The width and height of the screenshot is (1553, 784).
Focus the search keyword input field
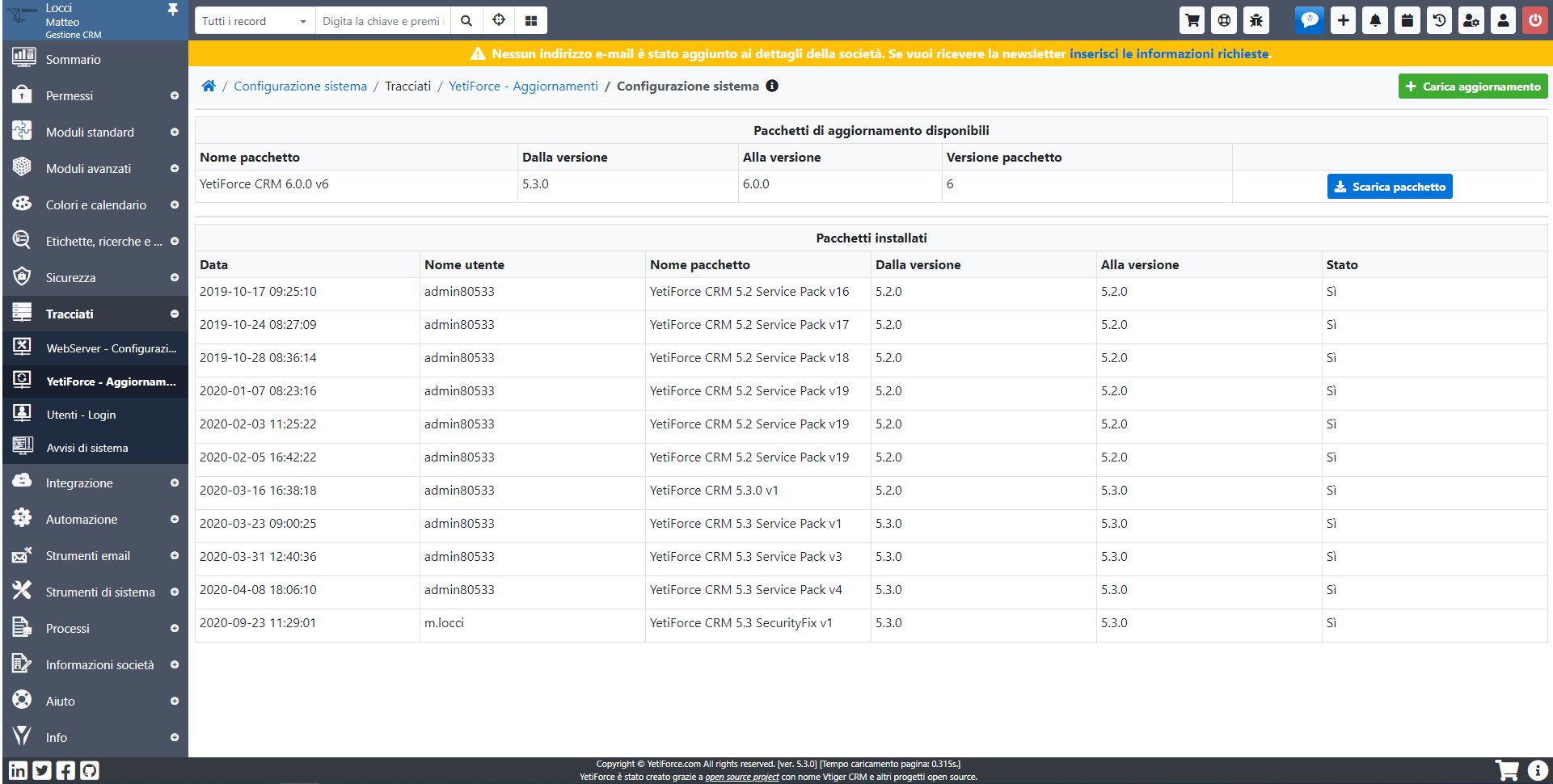[383, 21]
